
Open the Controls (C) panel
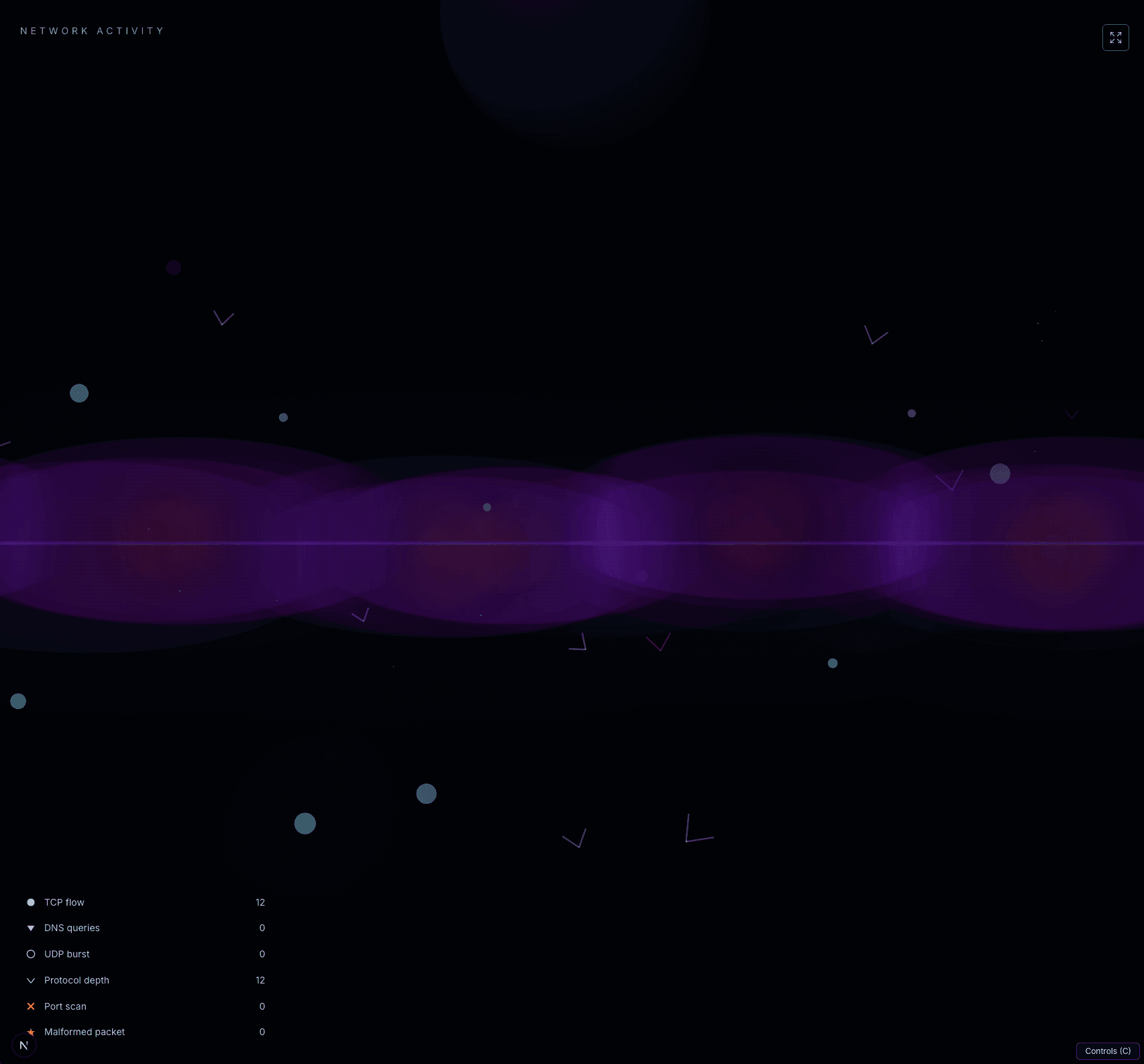click(1107, 1051)
